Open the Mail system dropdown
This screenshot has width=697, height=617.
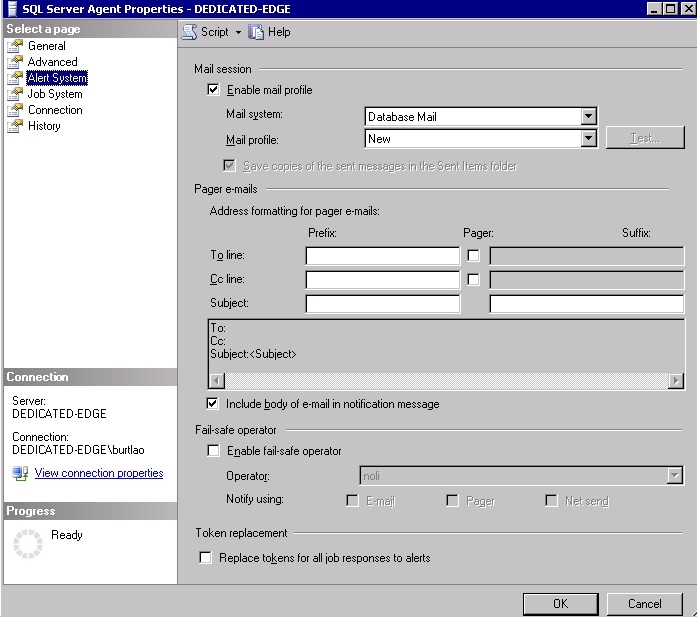click(x=588, y=116)
